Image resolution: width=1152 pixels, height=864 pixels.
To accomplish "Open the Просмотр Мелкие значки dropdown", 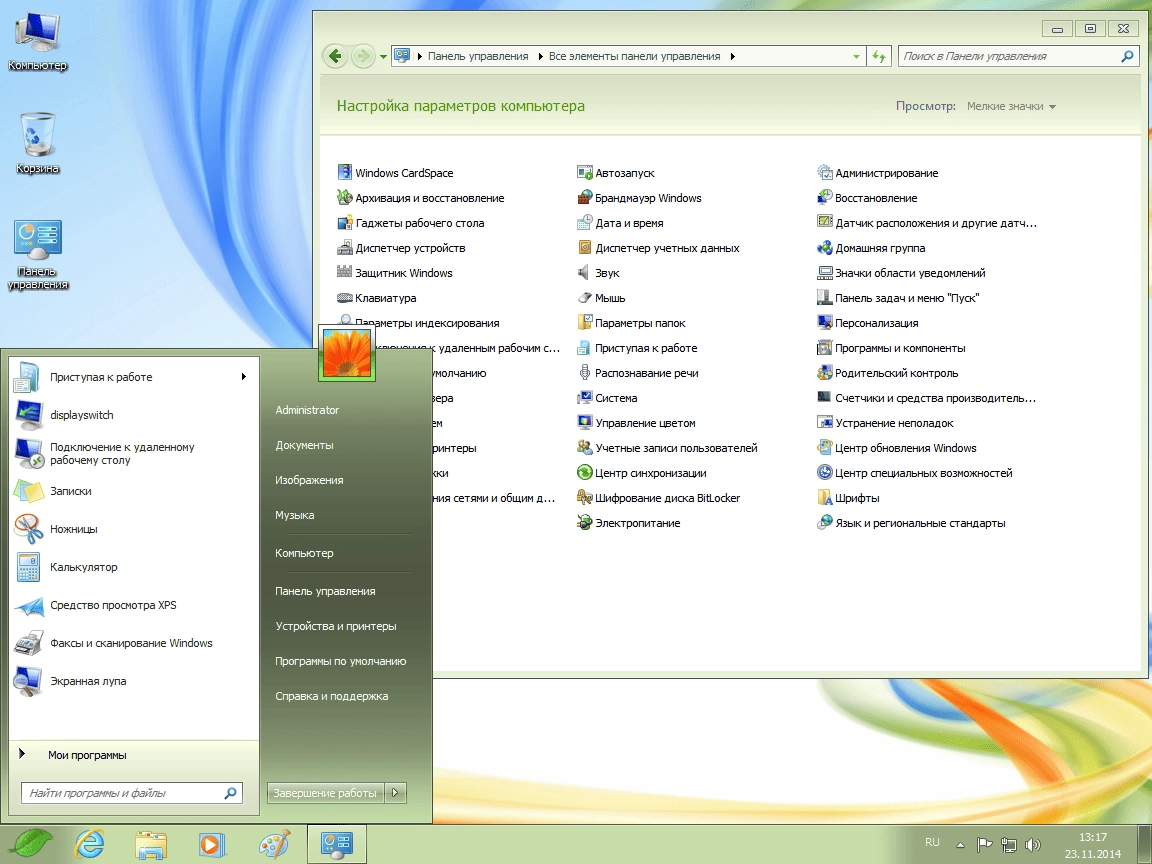I will coord(1011,107).
